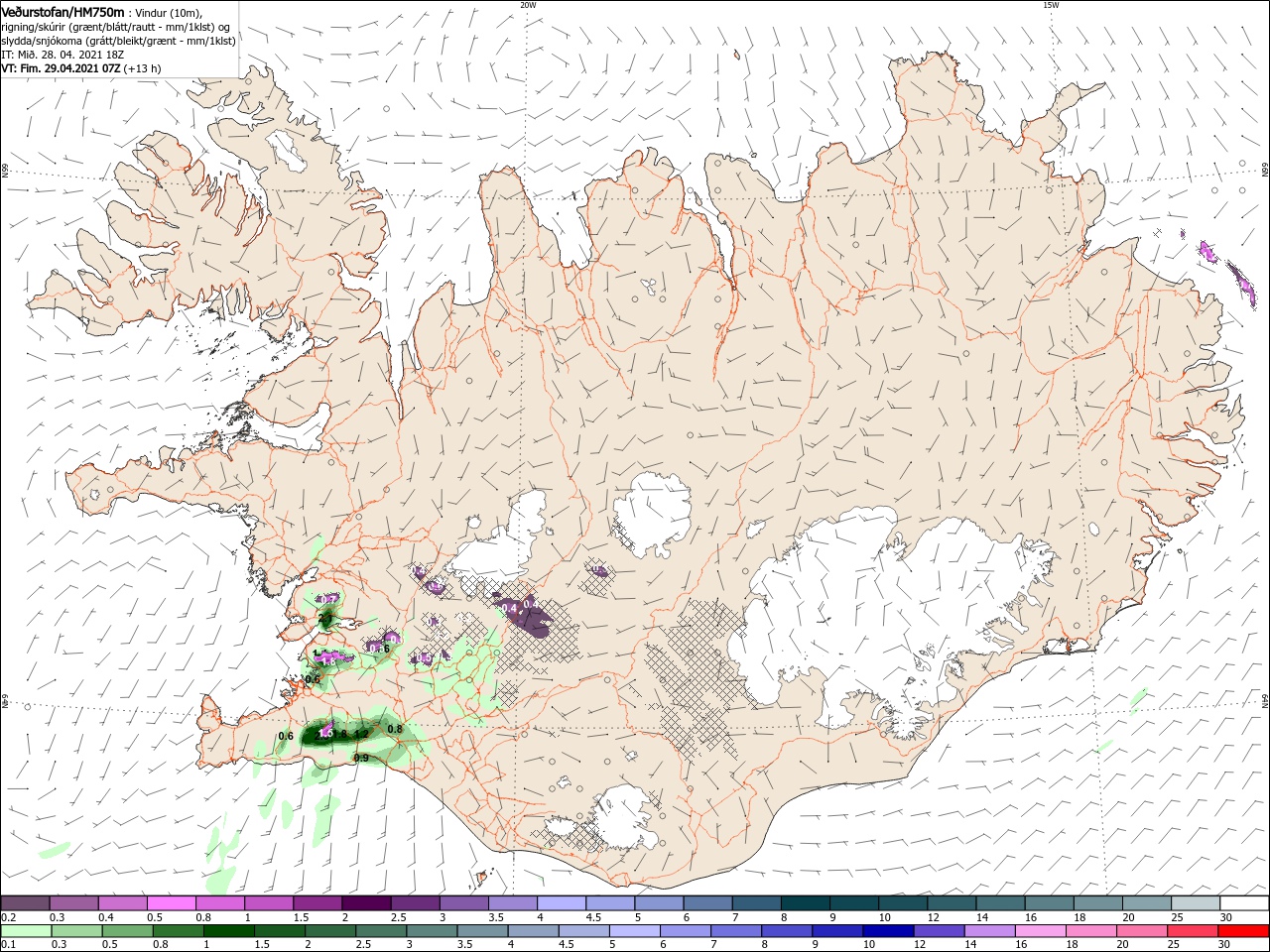1270x952 pixels.
Task: Click the 0.2 label in the snow legend
Action: point(6,917)
